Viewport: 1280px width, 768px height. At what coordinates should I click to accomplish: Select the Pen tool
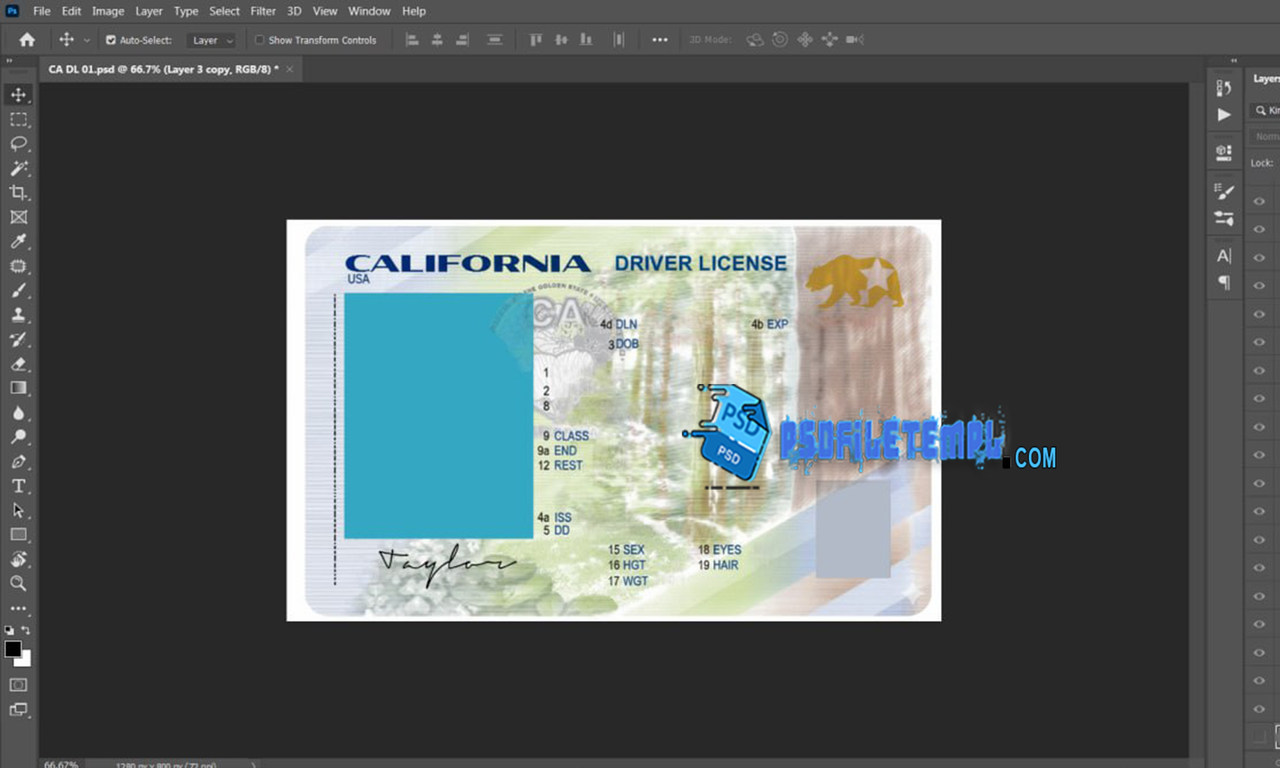(x=18, y=462)
